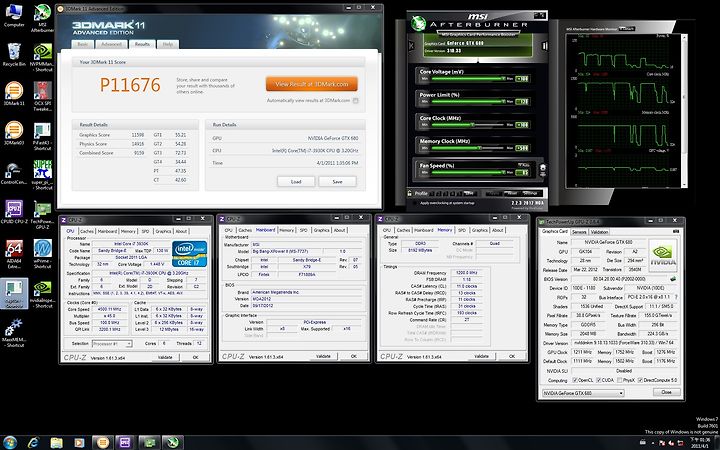Open the 3DMark 11 desktop shortcut

14,94
